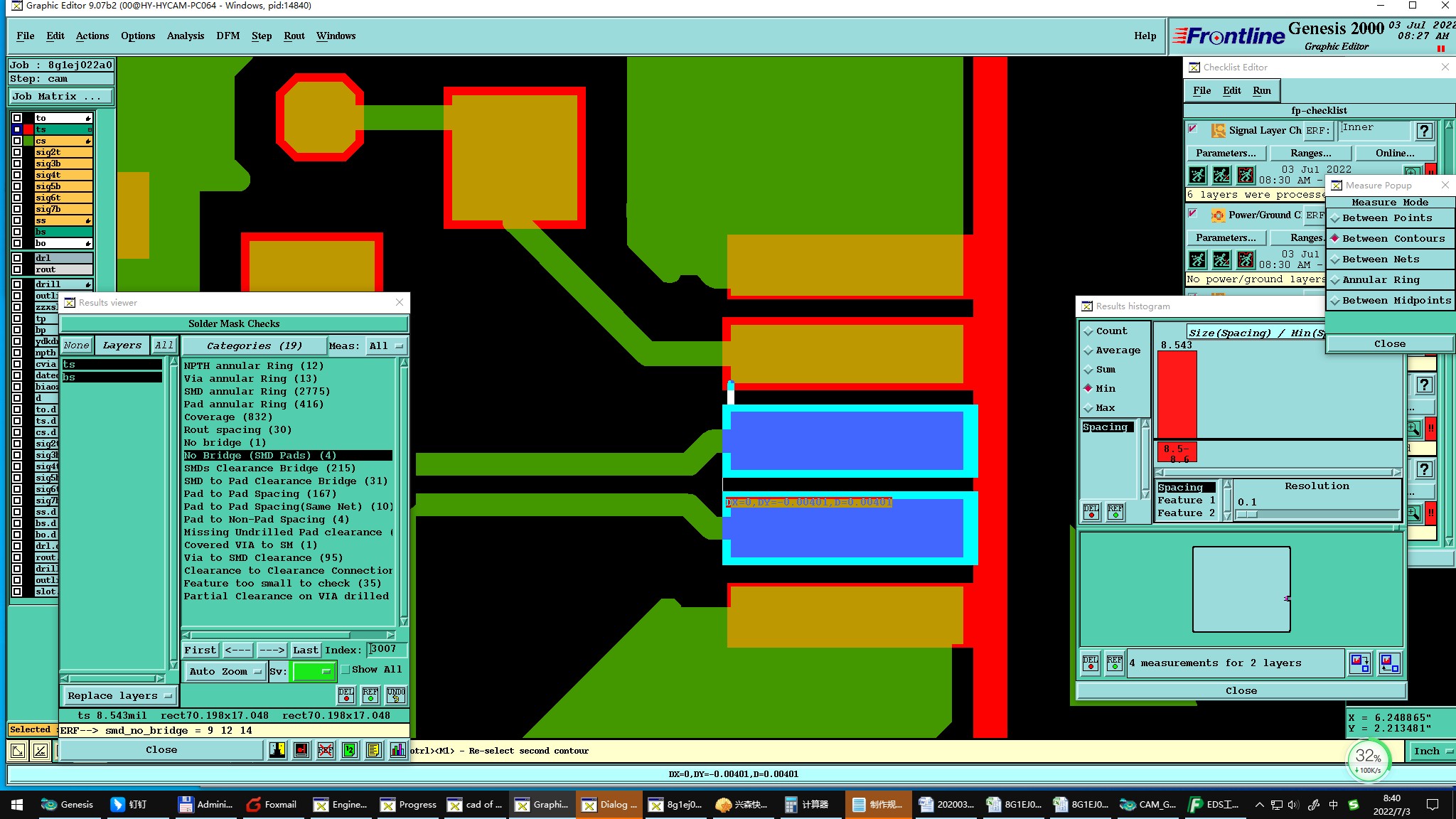
Task: Click the UNDO icon in Results viewer
Action: coord(396,694)
